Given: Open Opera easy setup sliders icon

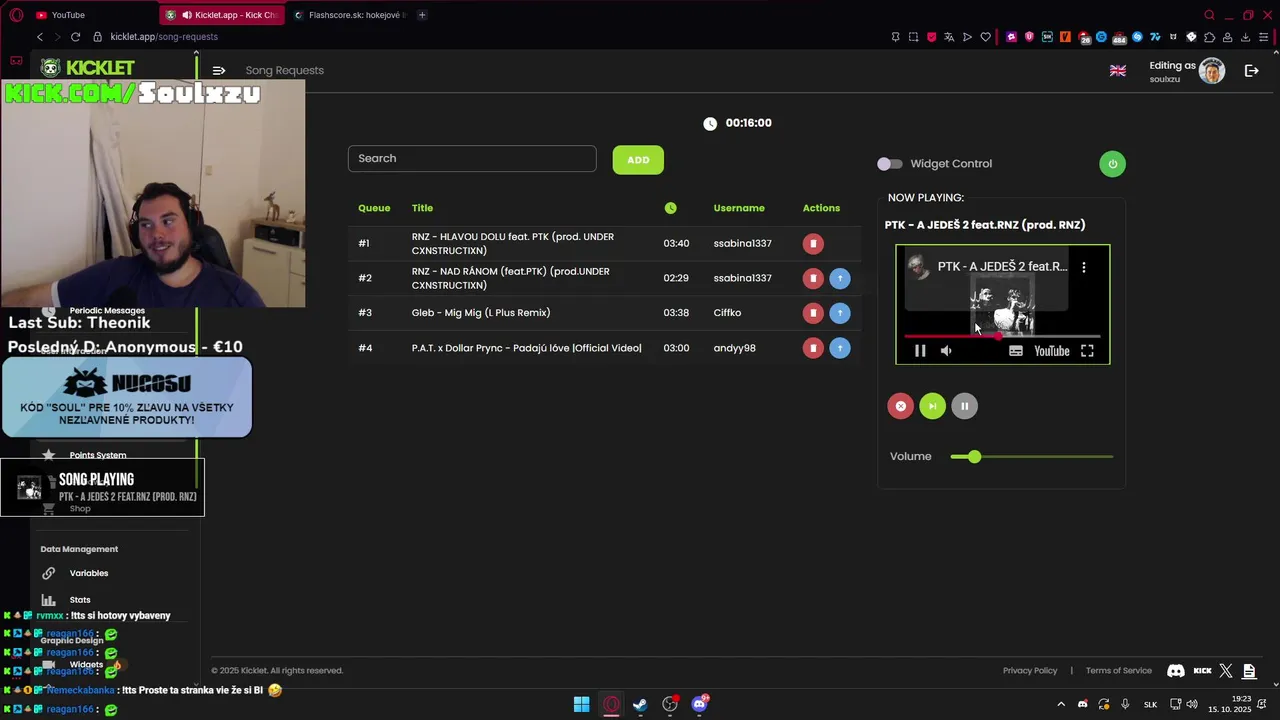Looking at the screenshot, I should (x=1263, y=37).
